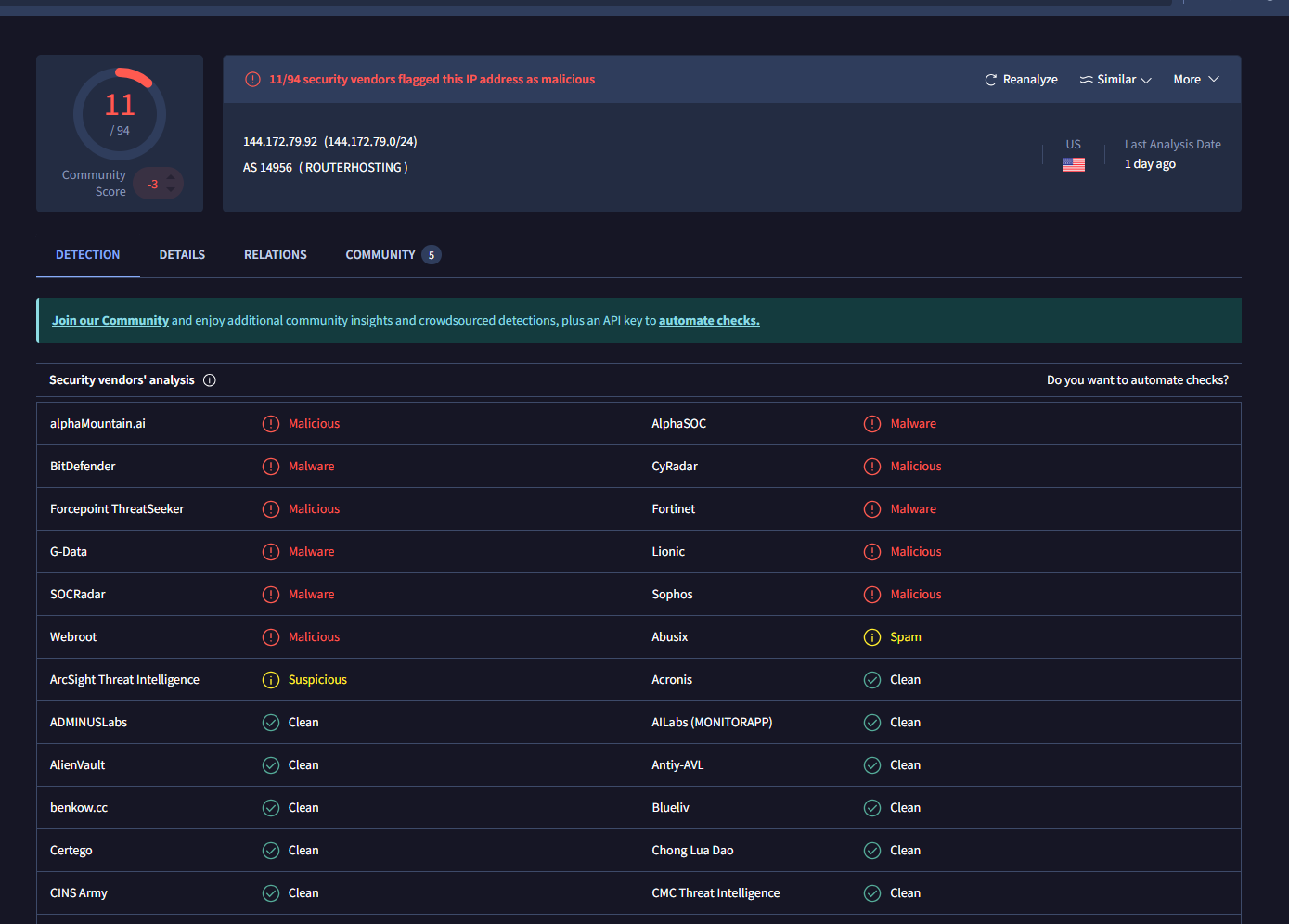Click the 11/94 security vendors flagged message

pyautogui.click(x=432, y=80)
